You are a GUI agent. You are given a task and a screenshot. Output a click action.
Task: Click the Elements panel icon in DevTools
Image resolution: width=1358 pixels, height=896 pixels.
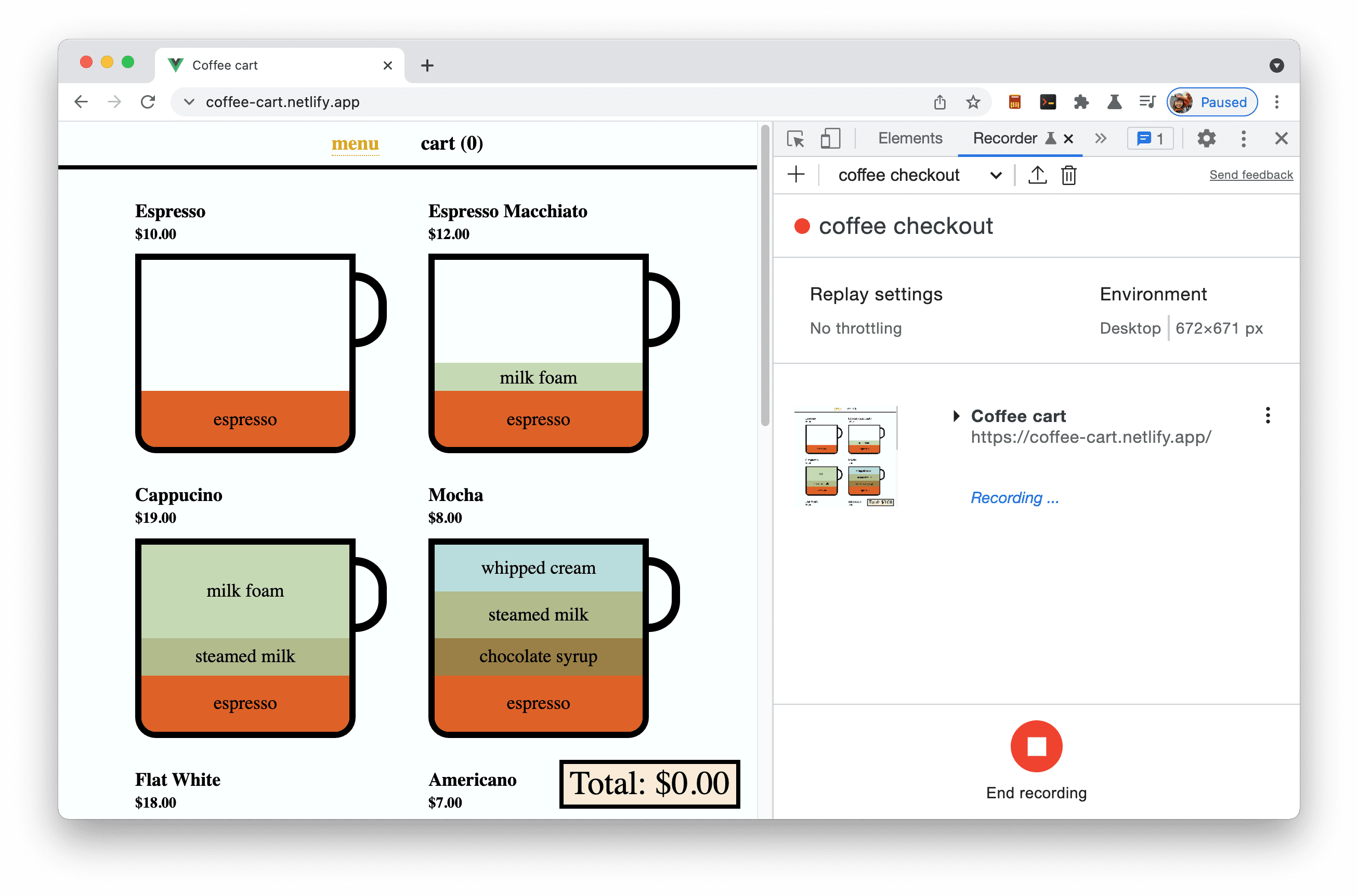click(x=909, y=139)
